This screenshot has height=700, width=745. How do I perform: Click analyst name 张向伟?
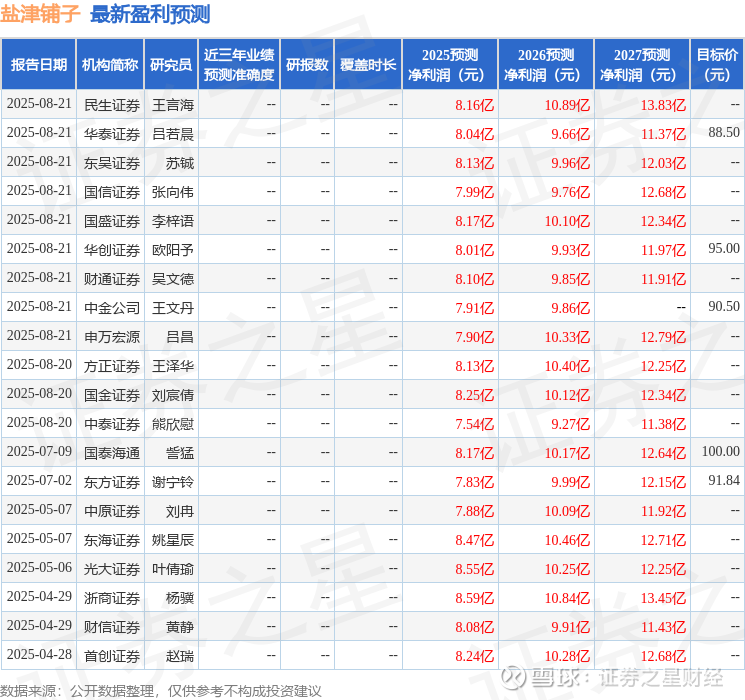tap(173, 192)
